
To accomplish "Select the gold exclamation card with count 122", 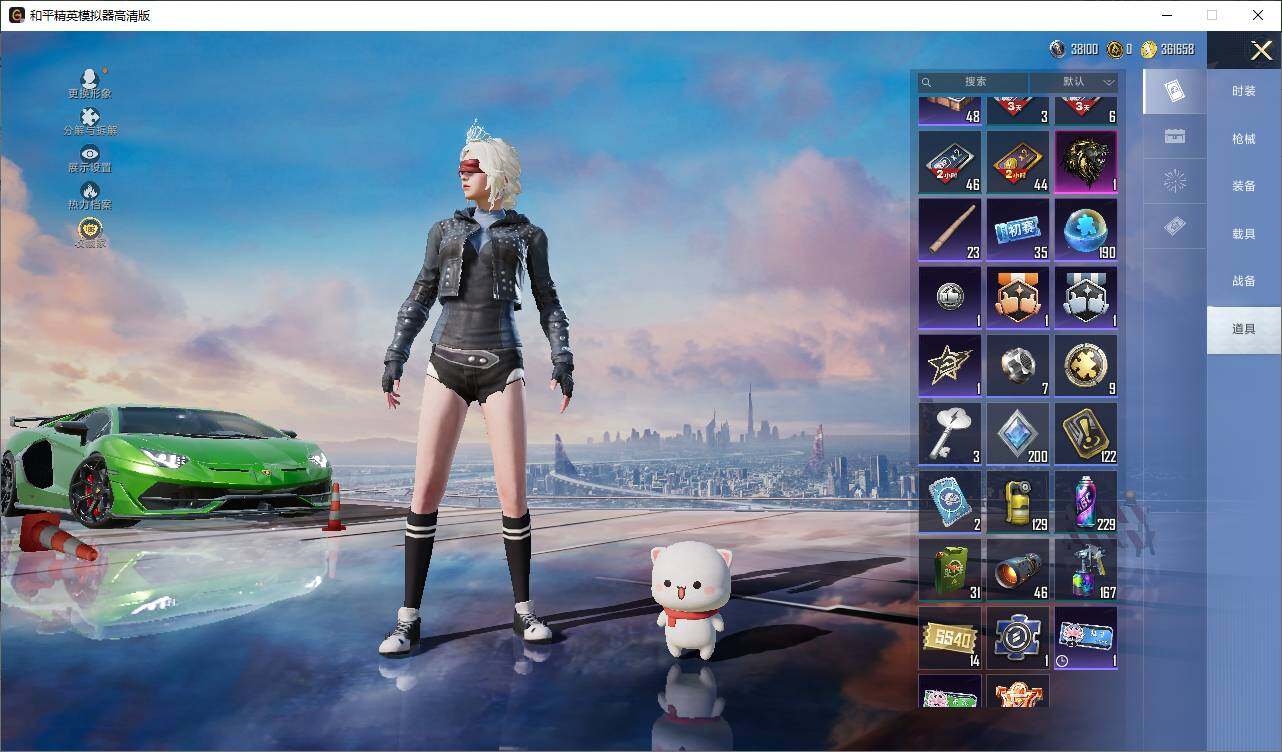I will coord(1086,434).
